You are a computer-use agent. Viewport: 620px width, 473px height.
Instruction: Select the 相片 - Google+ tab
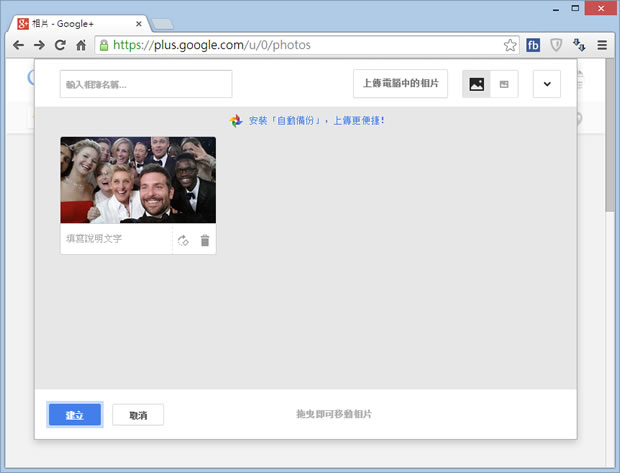[79, 24]
